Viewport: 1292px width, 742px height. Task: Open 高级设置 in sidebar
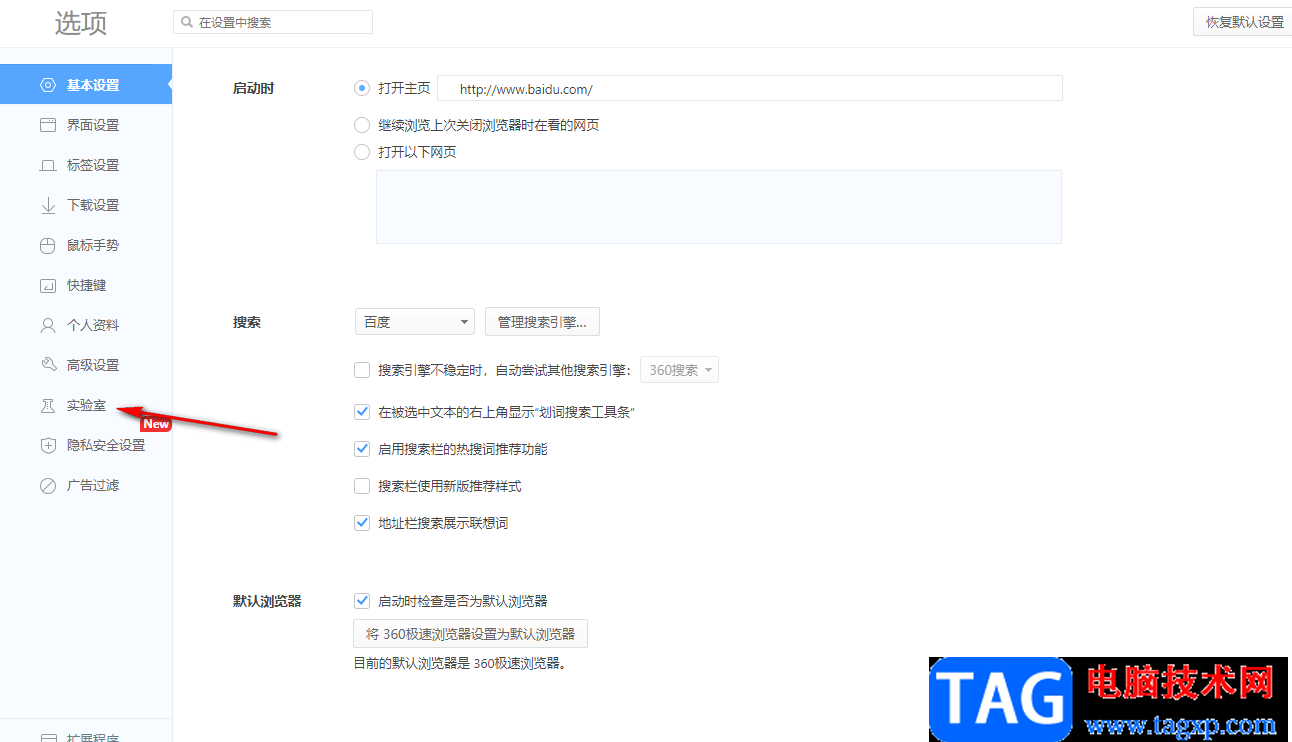[93, 365]
